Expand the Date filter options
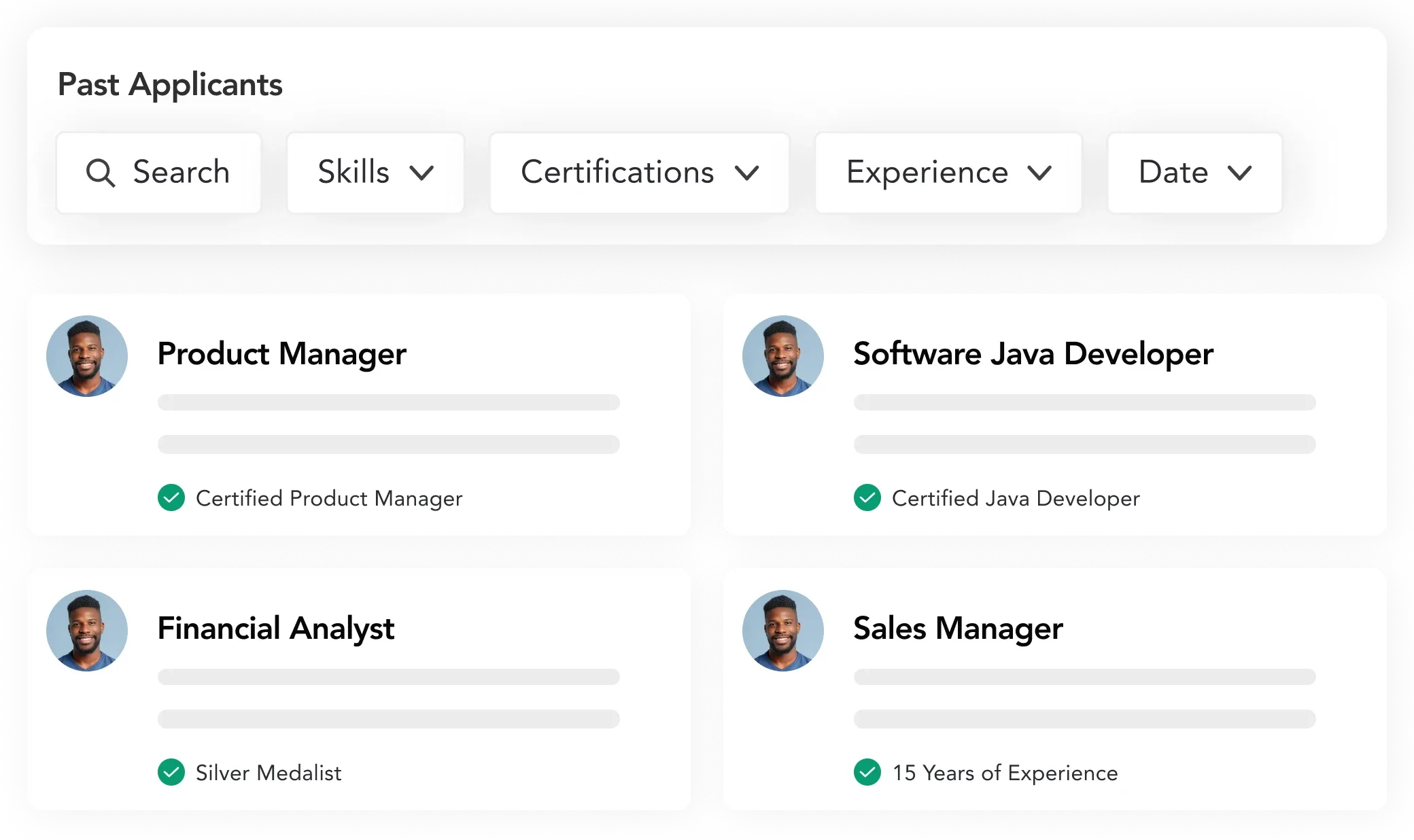The width and height of the screenshot is (1414, 840). (x=1194, y=173)
